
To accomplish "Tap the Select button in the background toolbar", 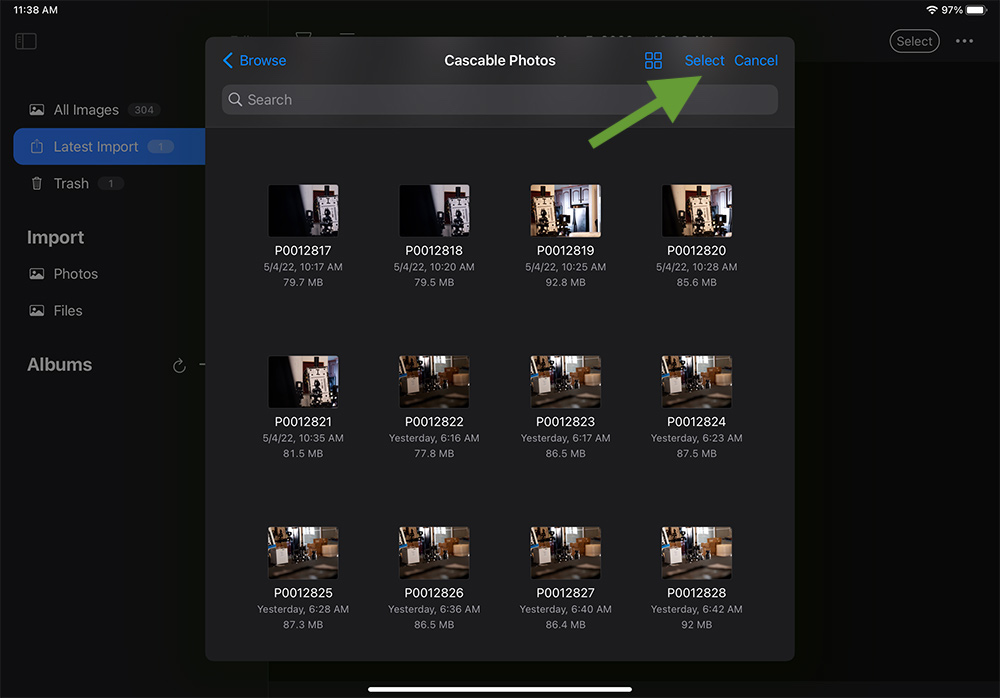I will [915, 41].
